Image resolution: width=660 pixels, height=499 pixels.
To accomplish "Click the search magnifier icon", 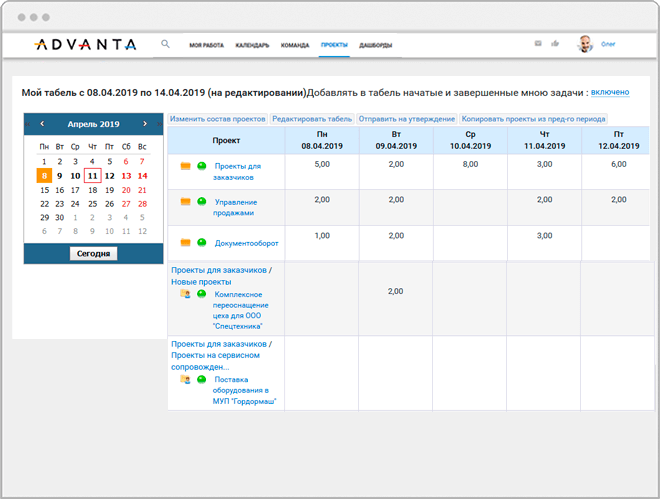I will tap(165, 44).
